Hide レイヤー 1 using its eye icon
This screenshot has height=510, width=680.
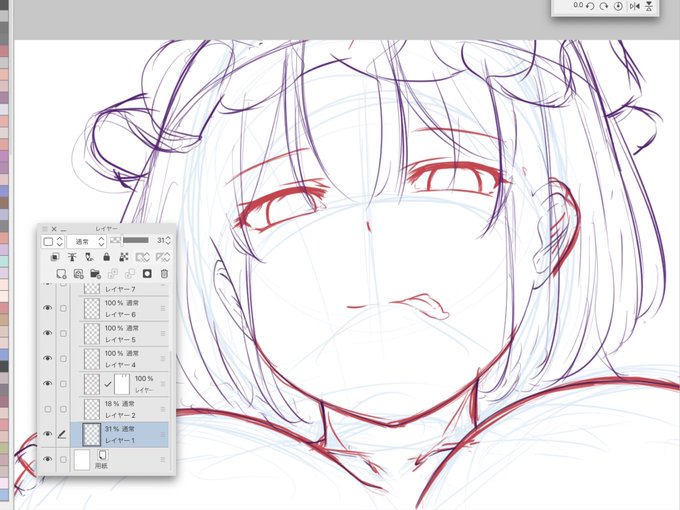(47, 434)
